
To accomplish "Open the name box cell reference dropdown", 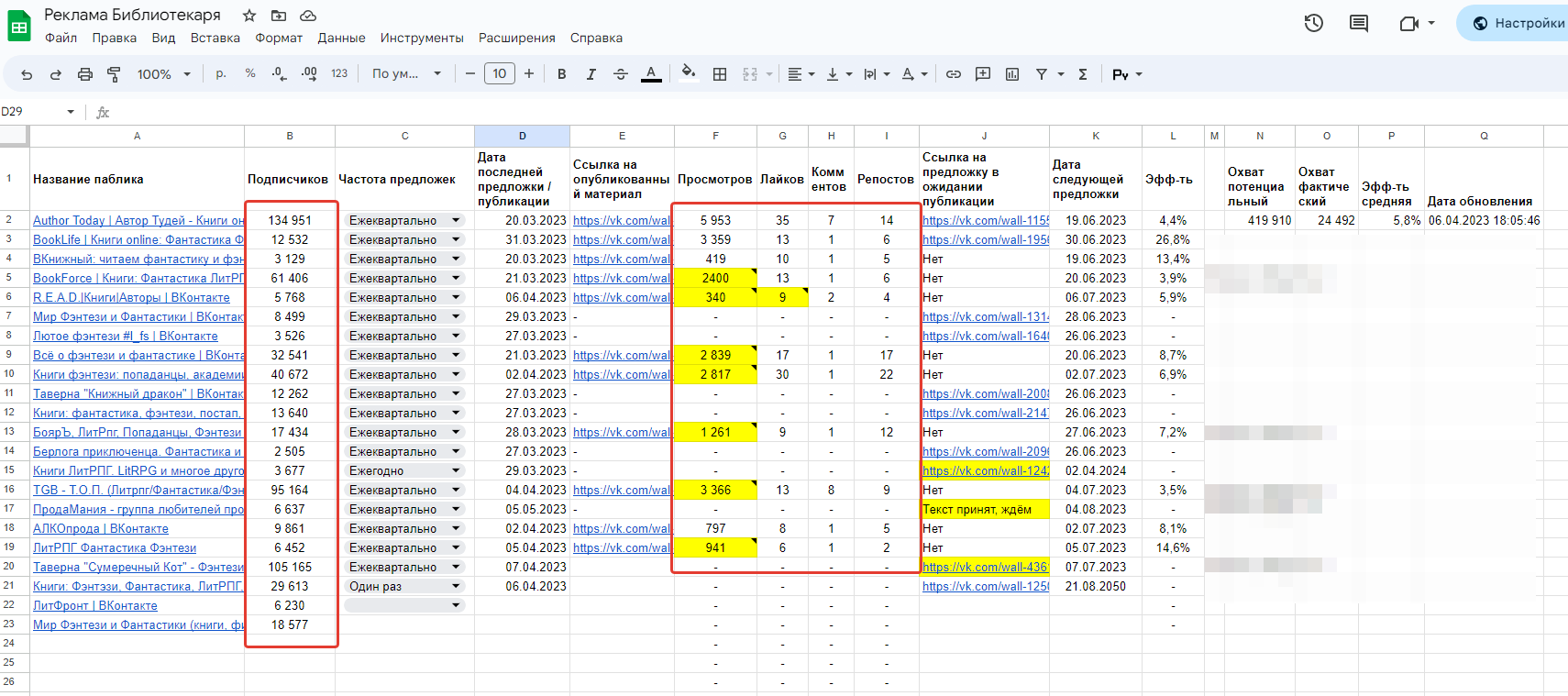I will click(x=71, y=112).
